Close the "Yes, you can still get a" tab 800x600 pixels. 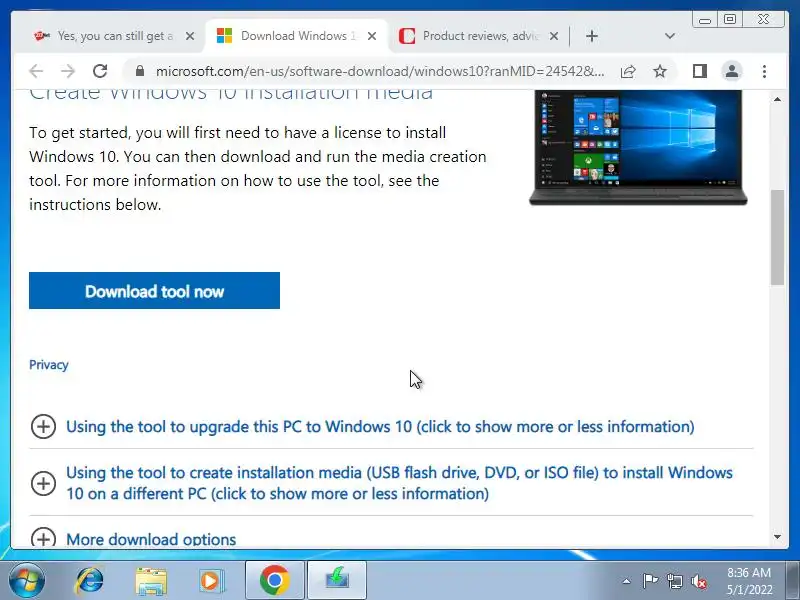[x=190, y=36]
